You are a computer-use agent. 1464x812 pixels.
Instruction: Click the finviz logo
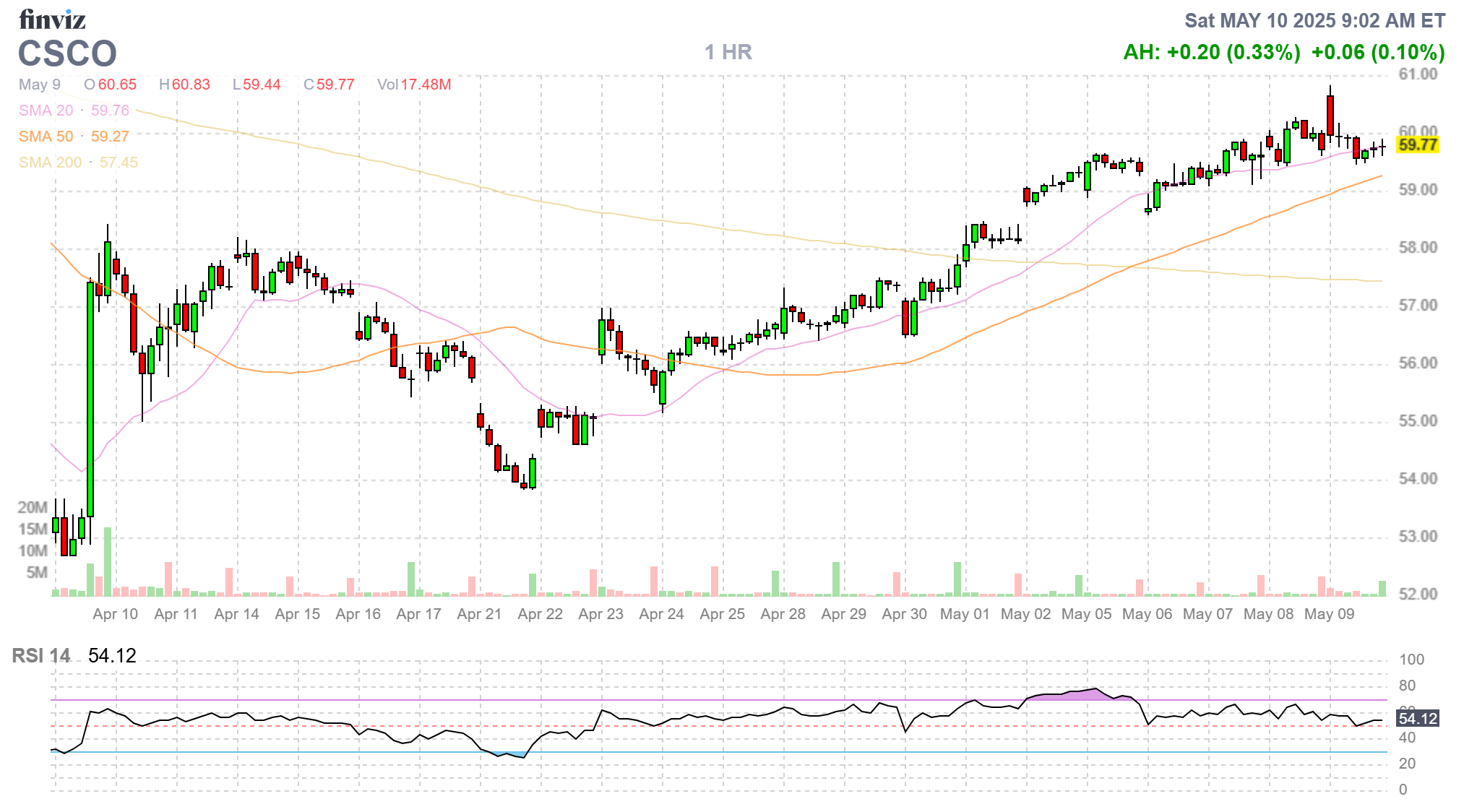point(52,20)
